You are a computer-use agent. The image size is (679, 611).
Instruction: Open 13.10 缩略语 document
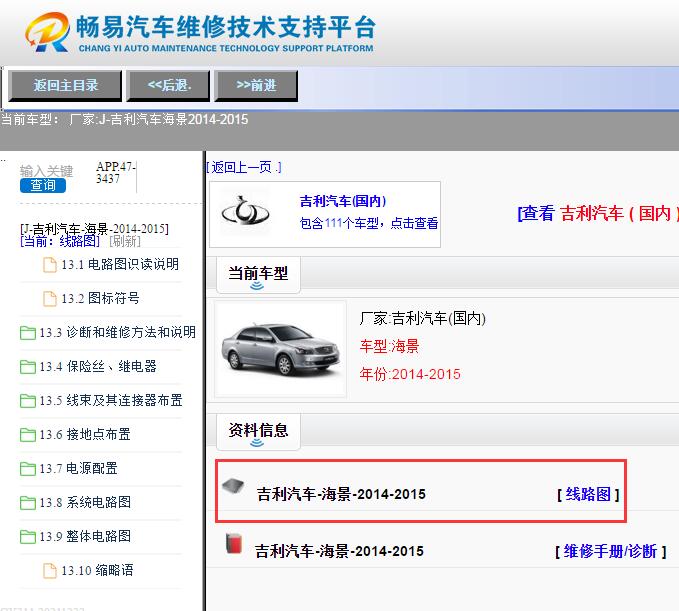(97, 570)
